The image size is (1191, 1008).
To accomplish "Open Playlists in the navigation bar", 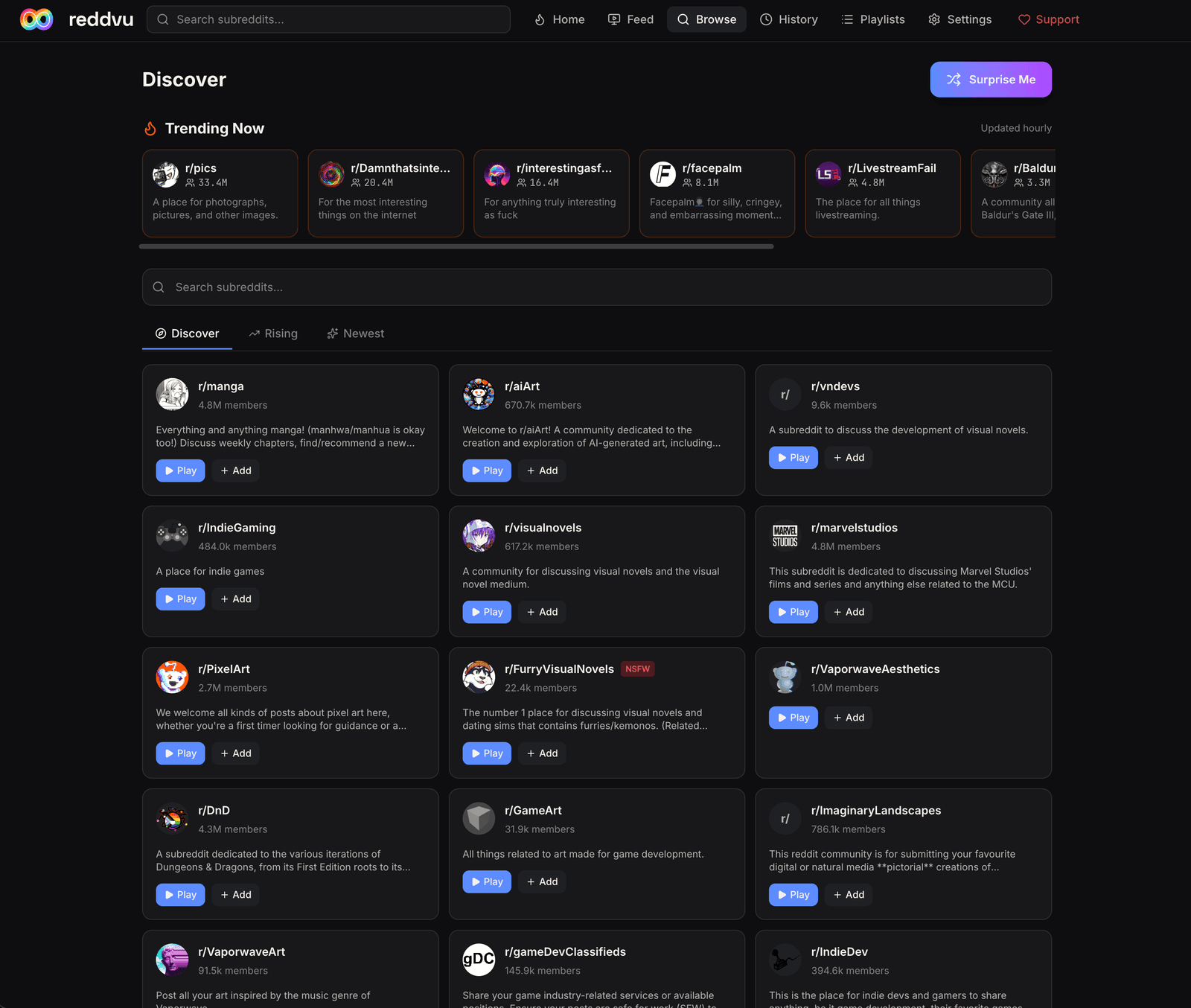I will (x=873, y=19).
